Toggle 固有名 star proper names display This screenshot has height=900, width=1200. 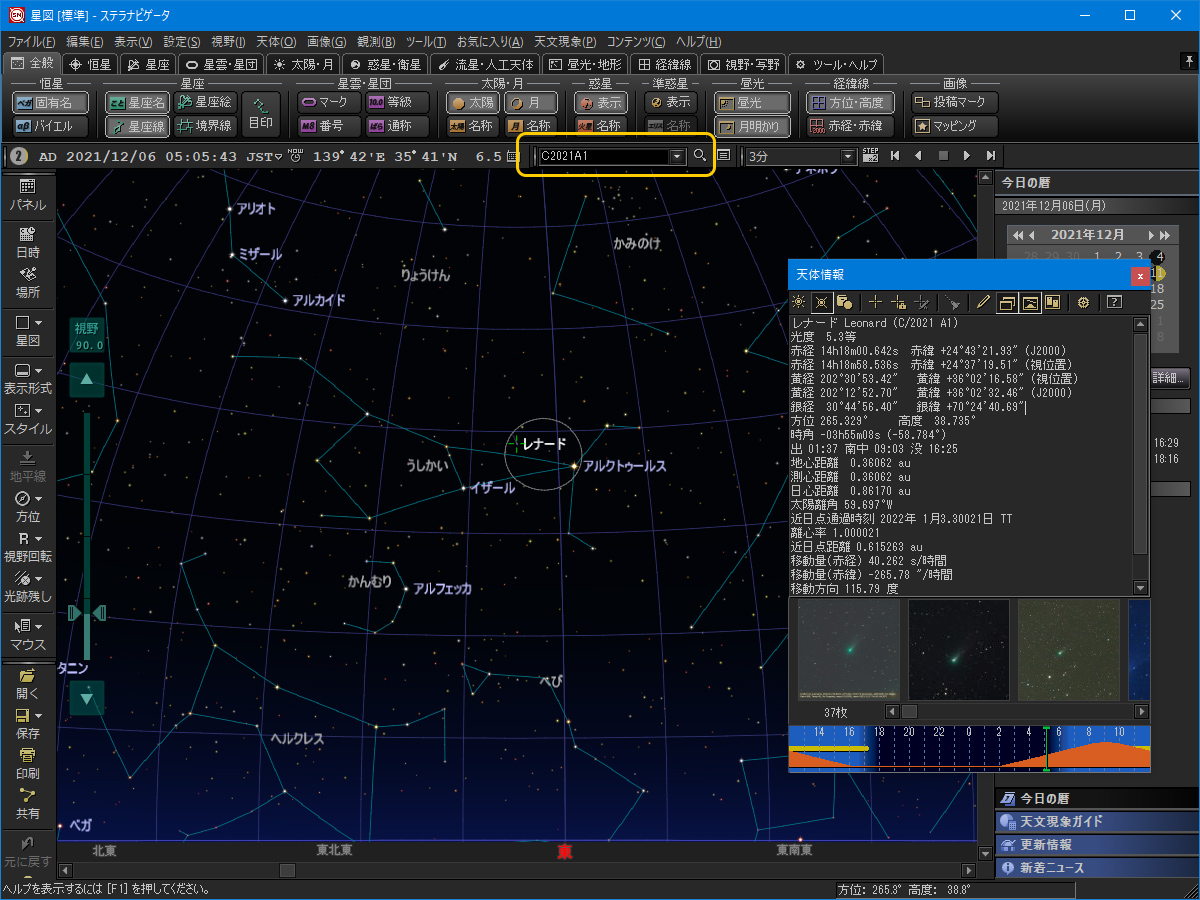tap(50, 102)
